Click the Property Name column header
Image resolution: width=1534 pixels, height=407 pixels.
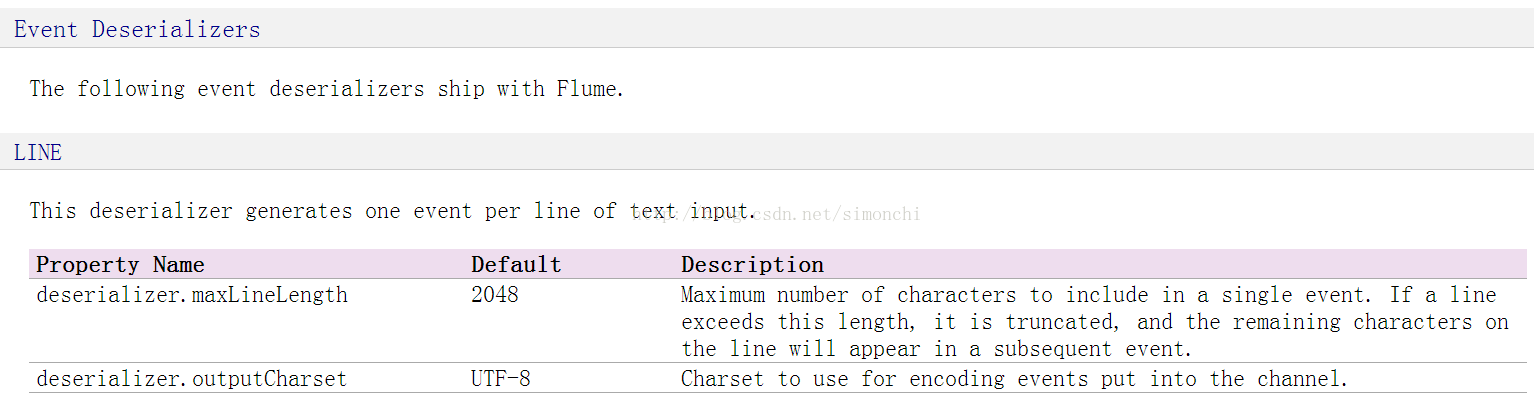pyautogui.click(x=120, y=265)
